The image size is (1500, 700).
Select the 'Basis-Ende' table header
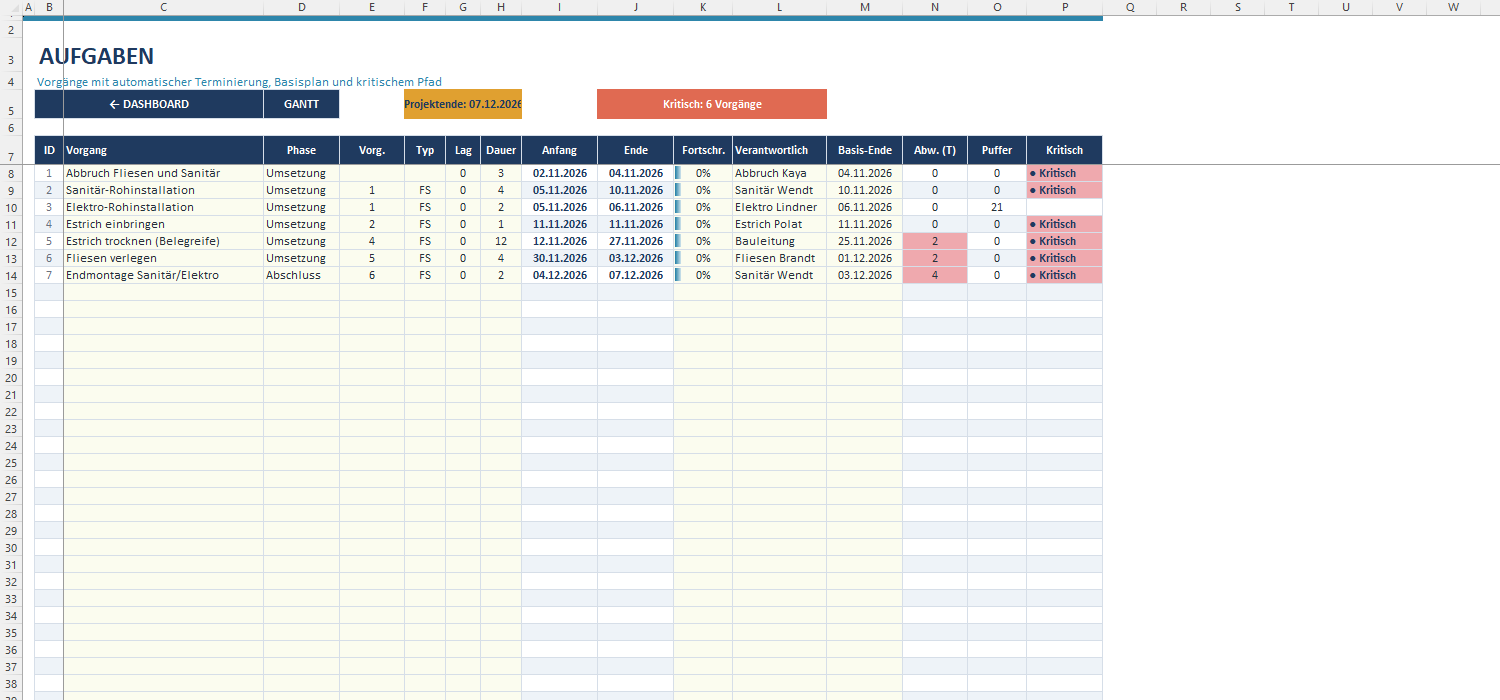click(865, 150)
